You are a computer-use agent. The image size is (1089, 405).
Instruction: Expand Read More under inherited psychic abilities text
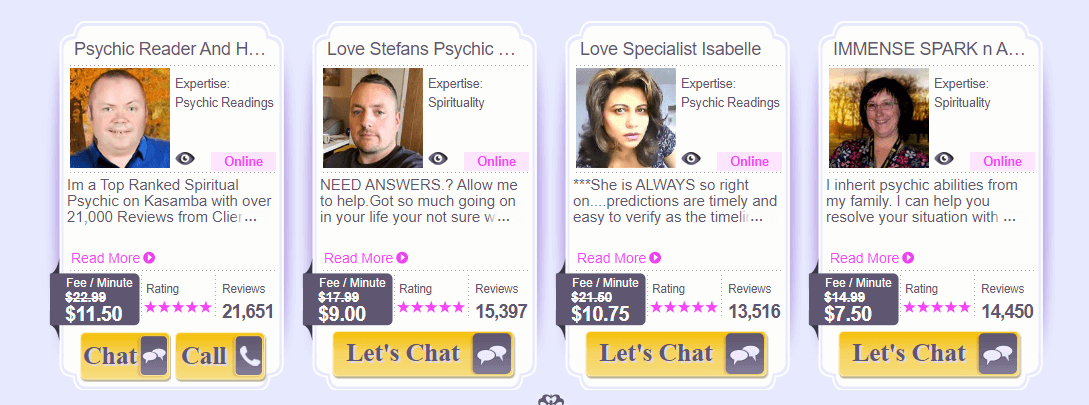871,258
